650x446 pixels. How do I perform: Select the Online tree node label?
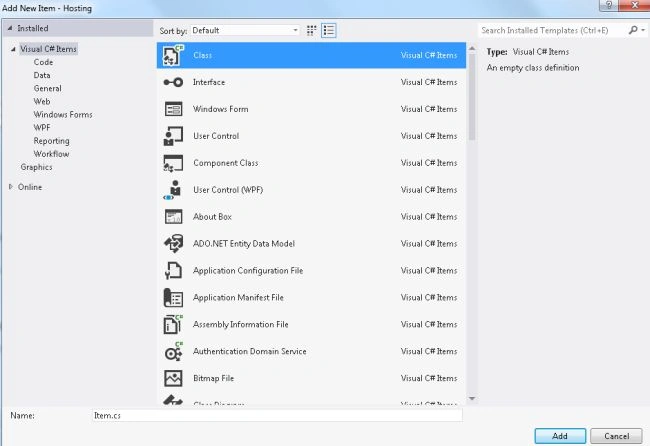pyautogui.click(x=30, y=187)
